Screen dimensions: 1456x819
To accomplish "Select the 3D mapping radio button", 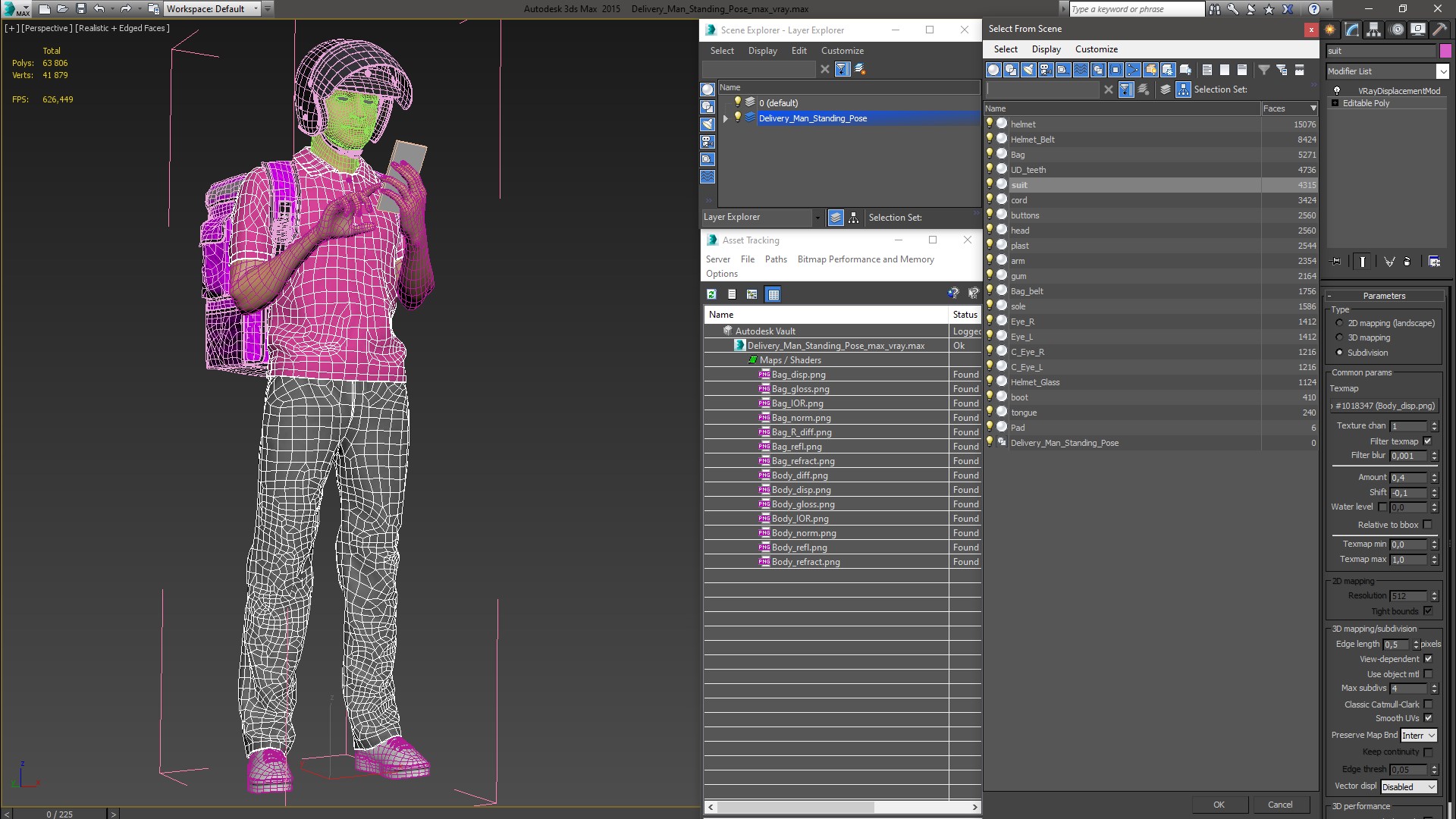I will click(1339, 337).
